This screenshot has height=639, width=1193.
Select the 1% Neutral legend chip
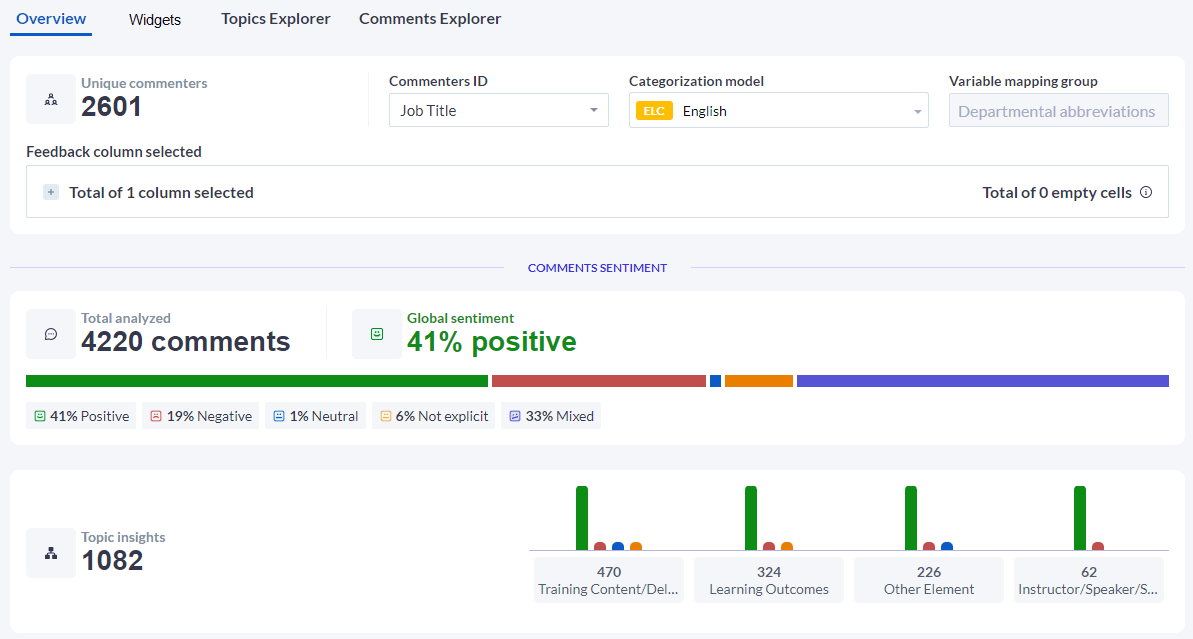[x=316, y=416]
